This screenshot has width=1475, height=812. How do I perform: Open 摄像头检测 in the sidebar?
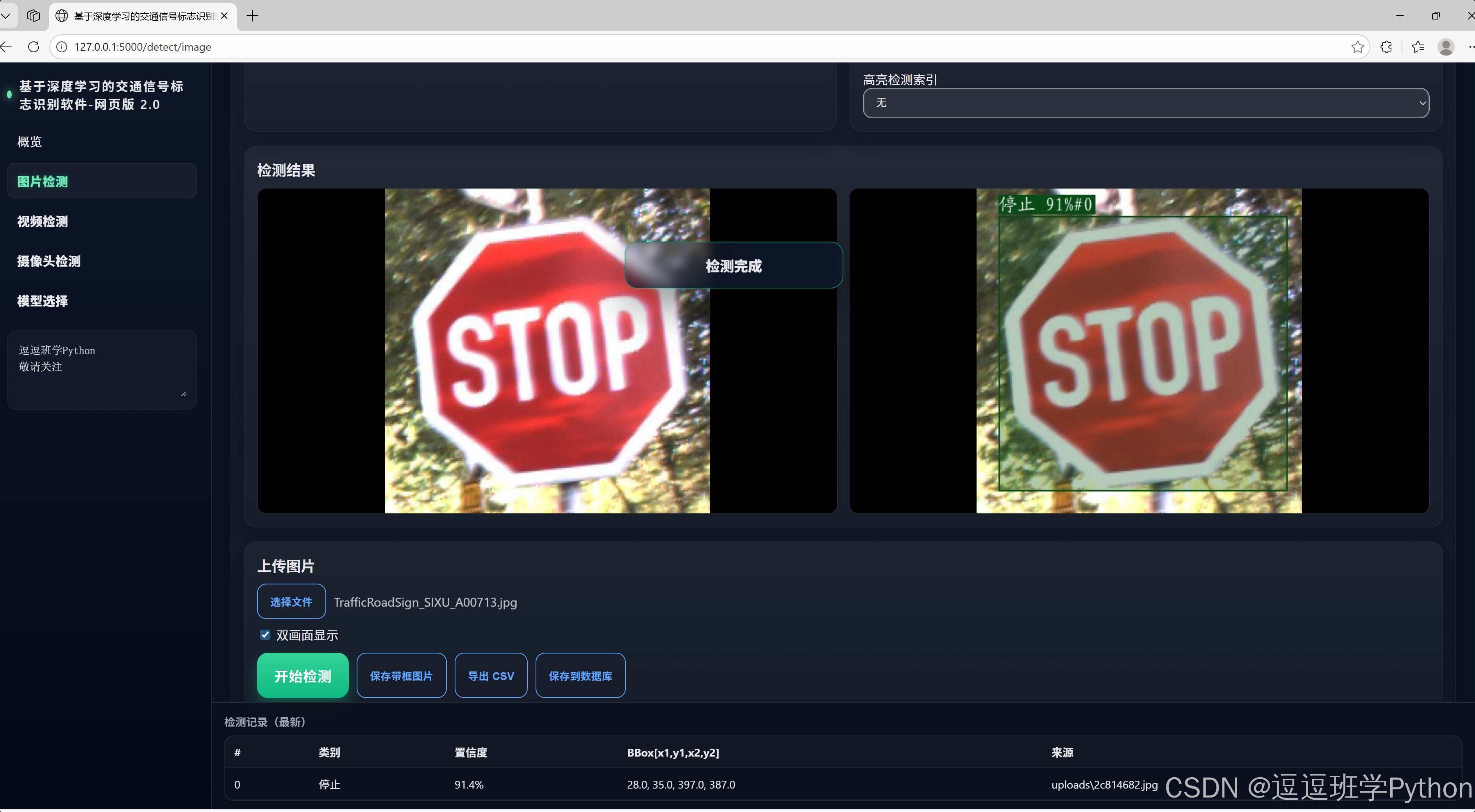(x=49, y=262)
